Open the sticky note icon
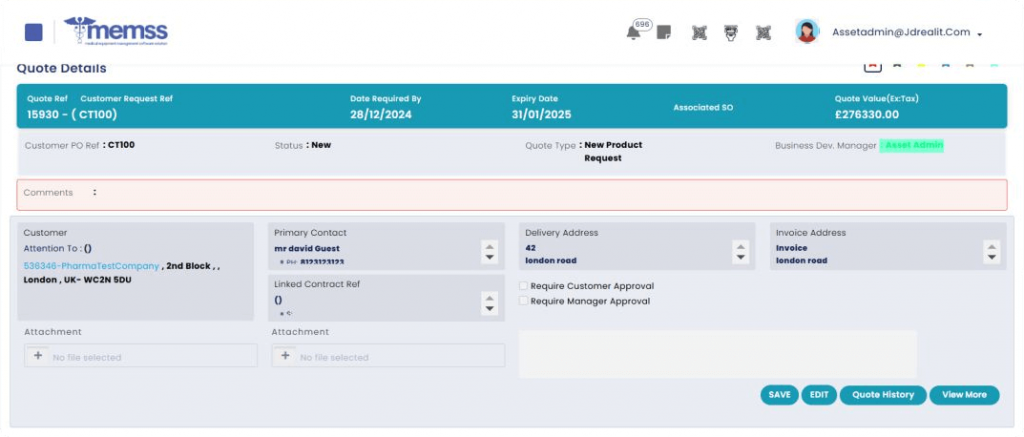This screenshot has height=437, width=1024. [664, 32]
